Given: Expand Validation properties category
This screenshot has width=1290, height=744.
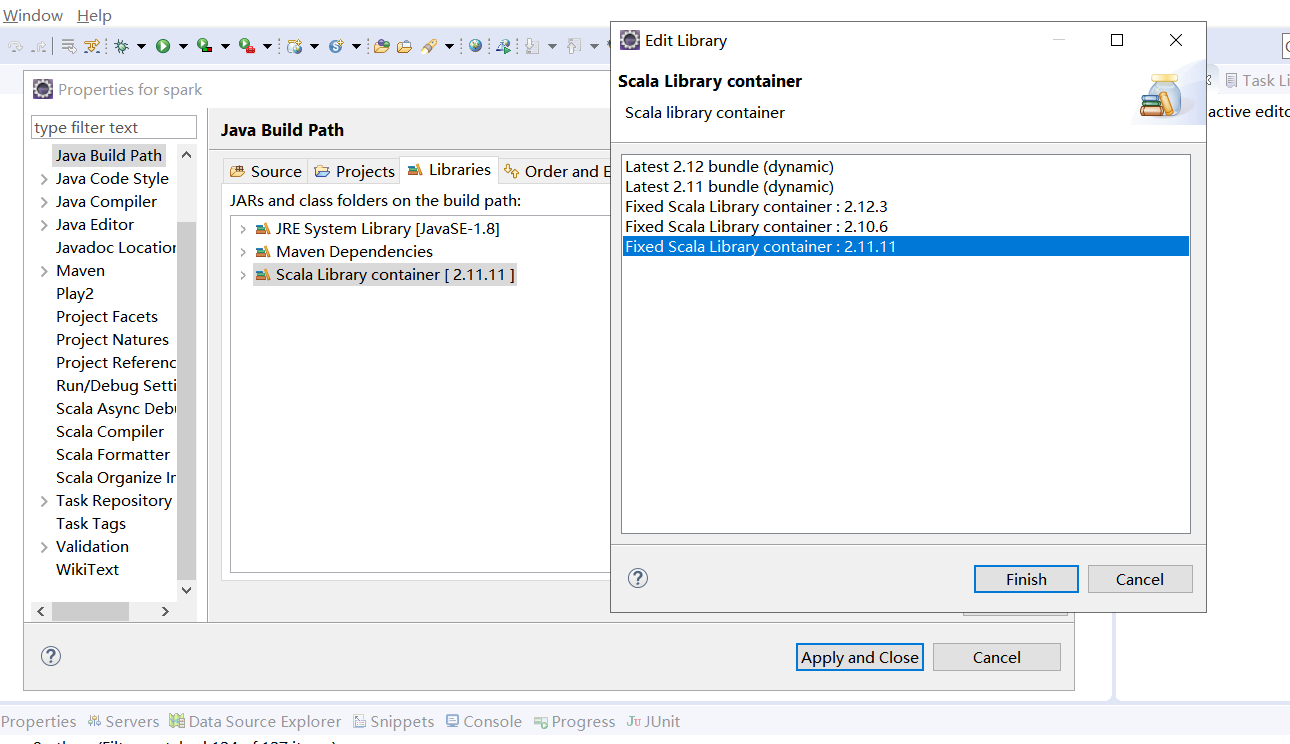Looking at the screenshot, I should 44,547.
